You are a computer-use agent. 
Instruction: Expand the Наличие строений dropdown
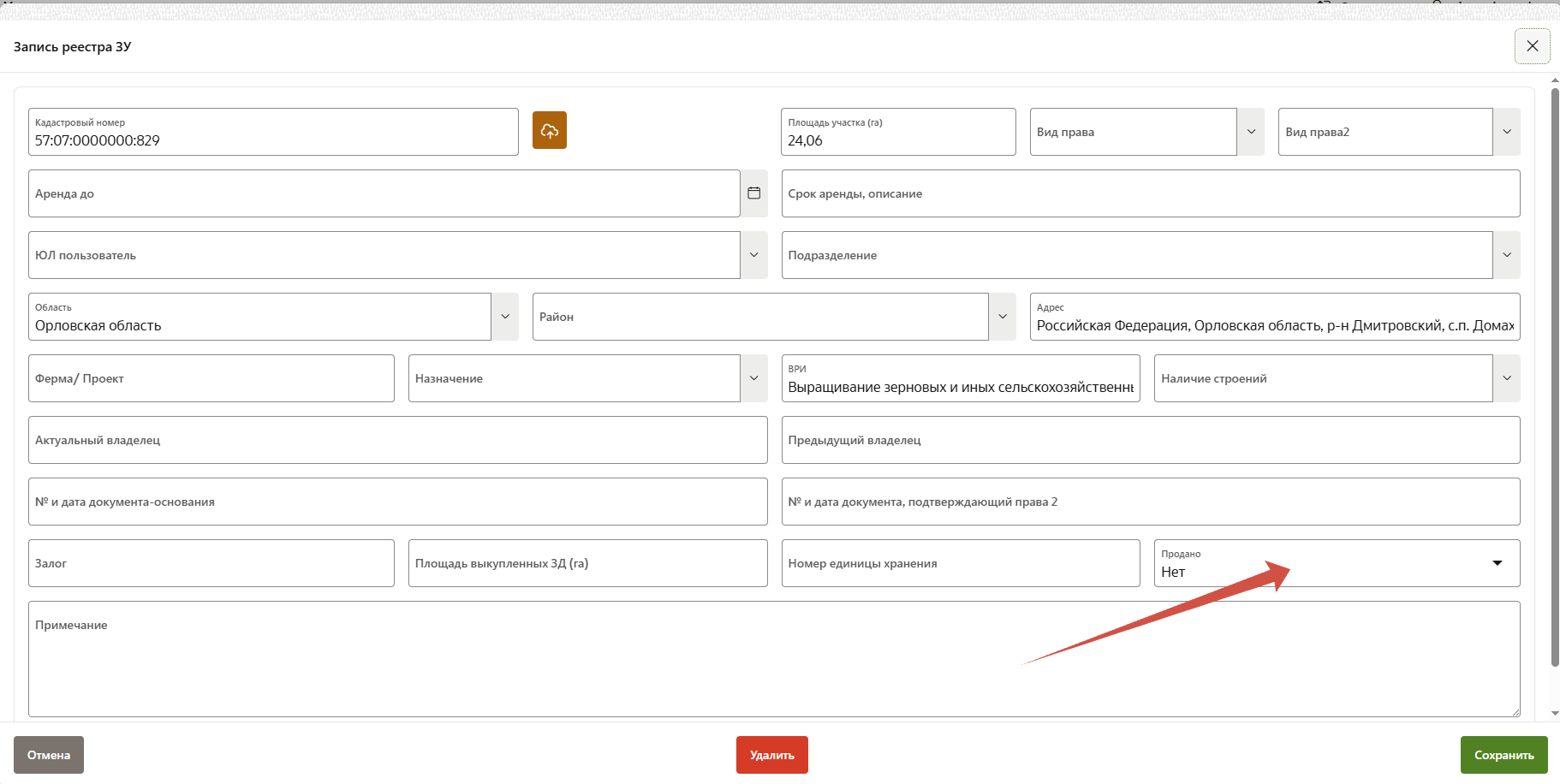tap(1506, 378)
